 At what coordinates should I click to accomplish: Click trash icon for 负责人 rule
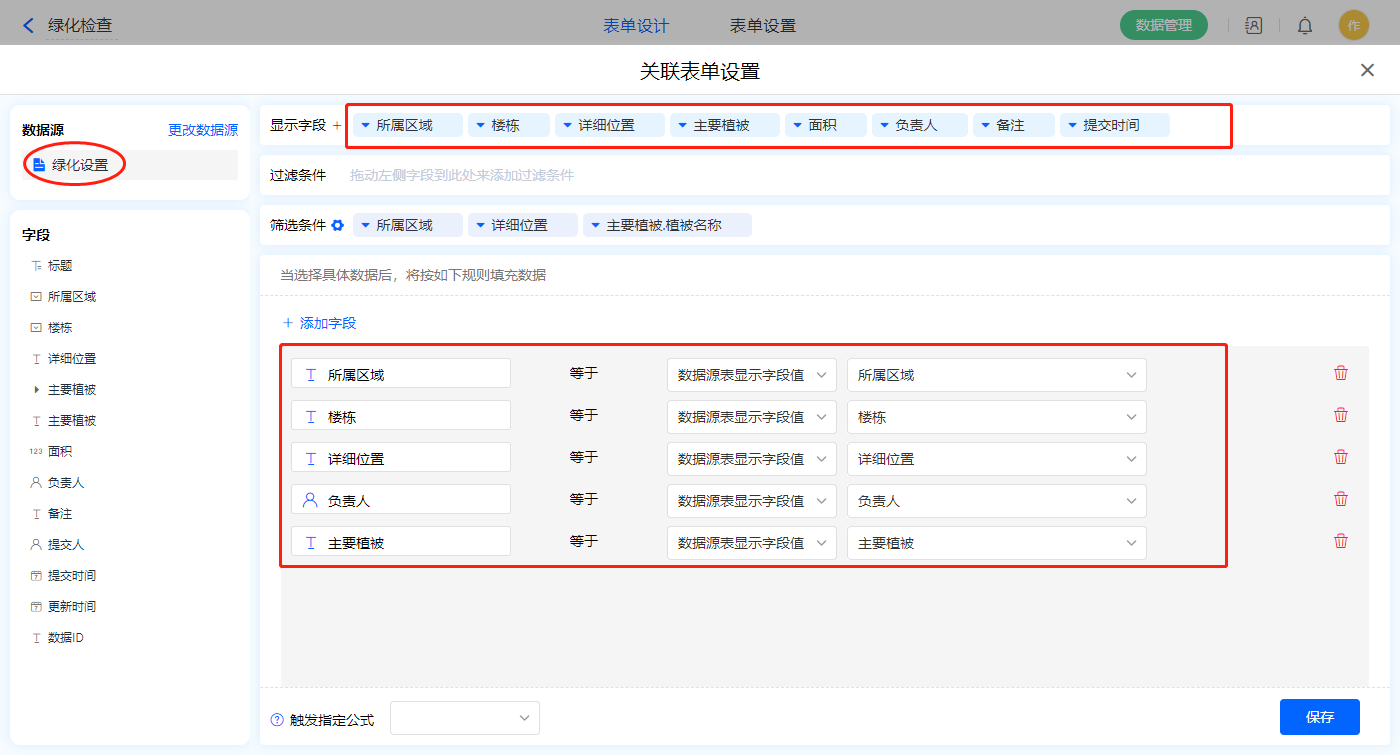pyautogui.click(x=1341, y=499)
